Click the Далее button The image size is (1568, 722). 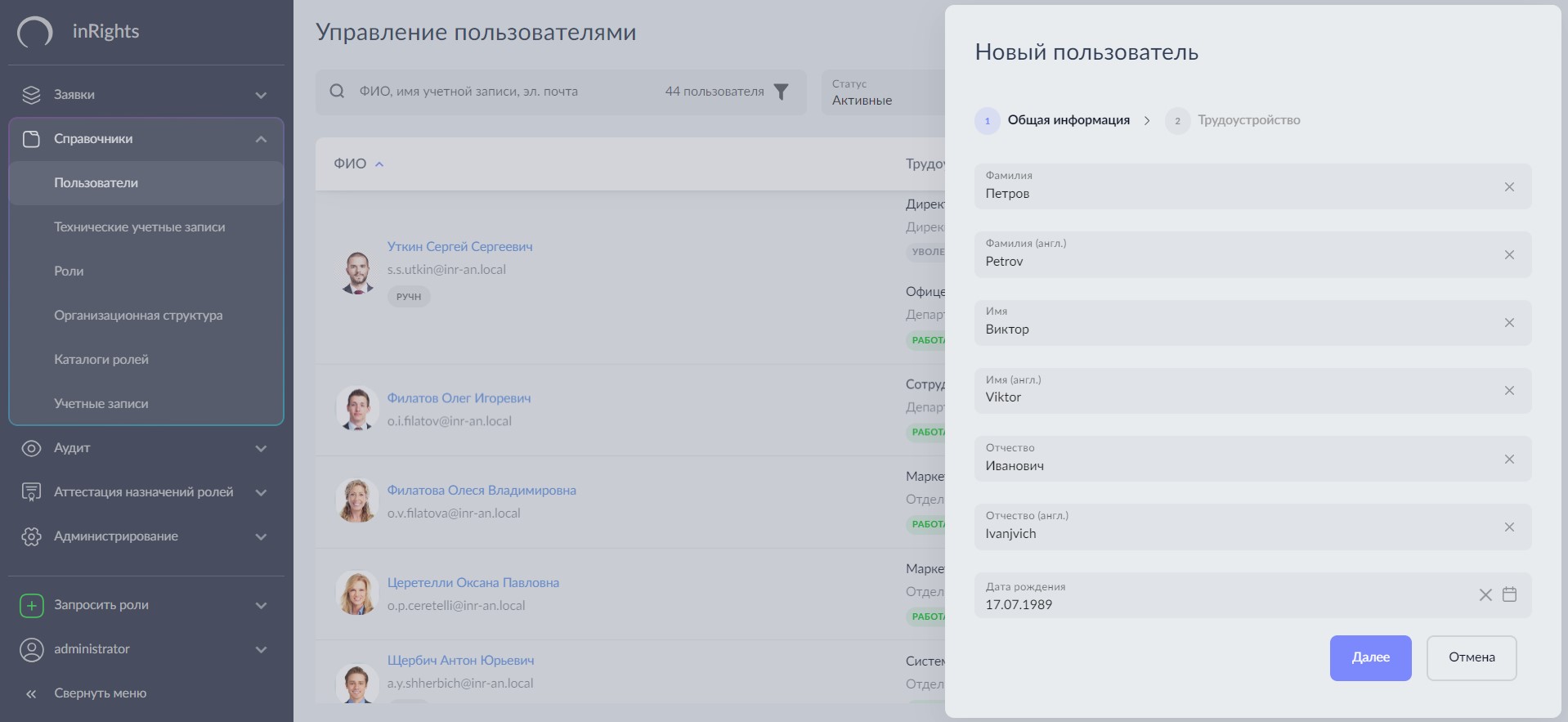[x=1371, y=658]
